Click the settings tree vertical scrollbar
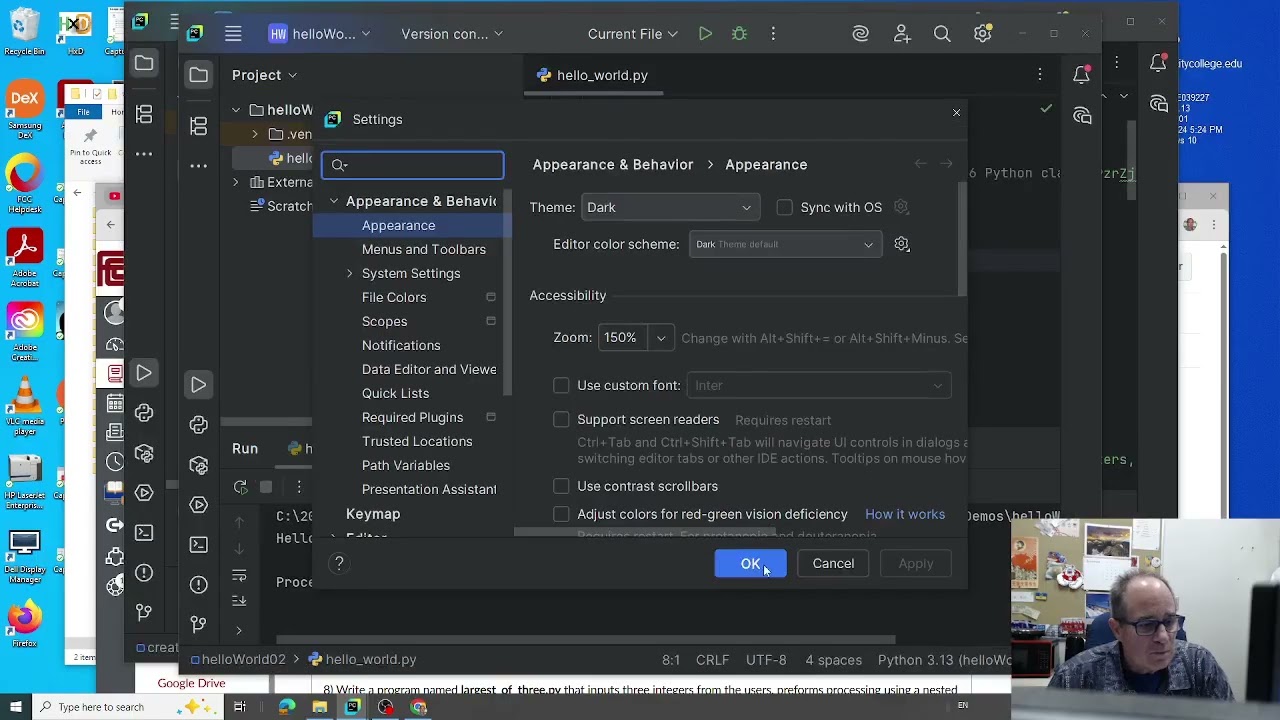1280x720 pixels. pos(508,290)
